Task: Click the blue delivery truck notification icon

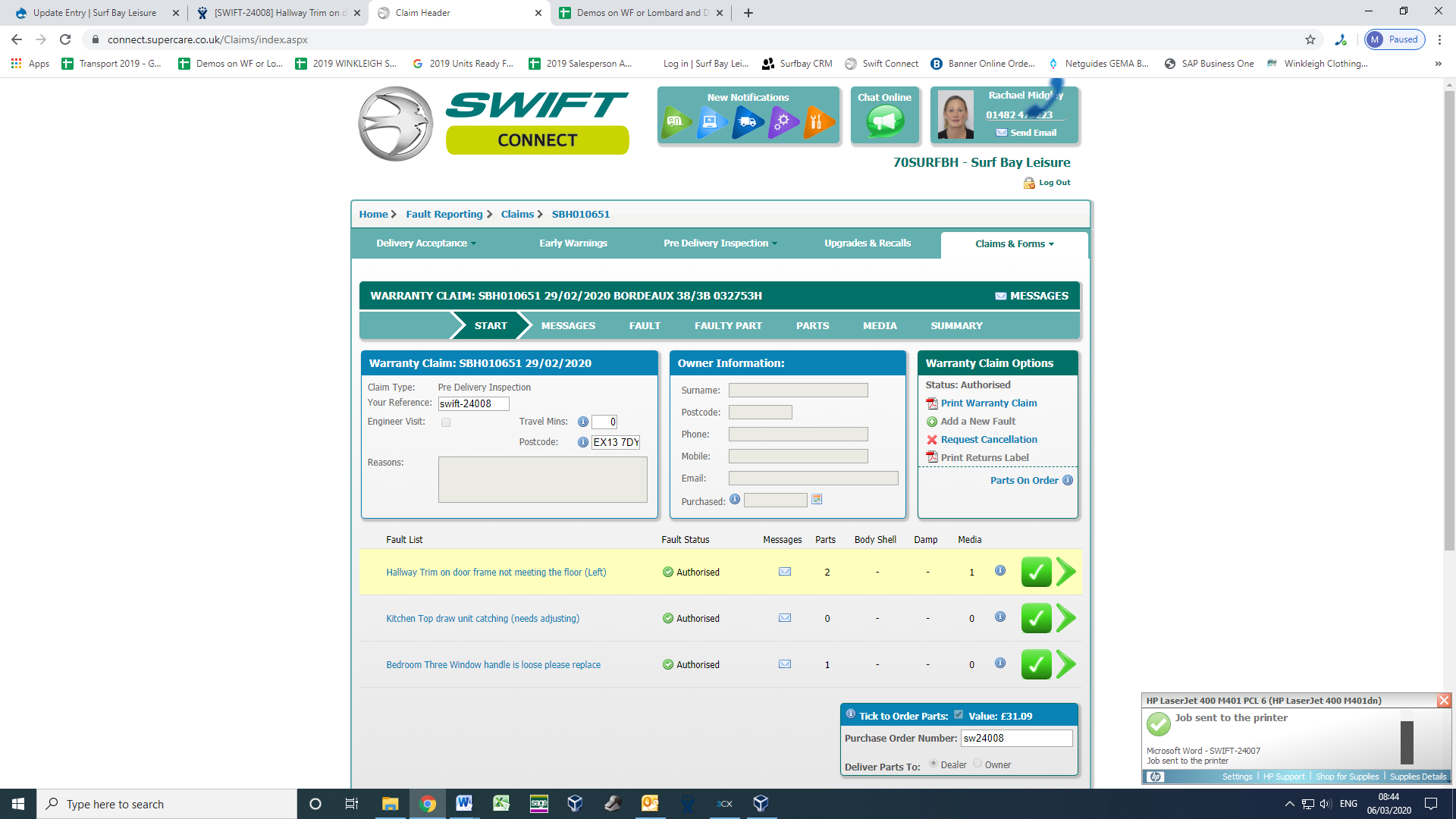Action: tap(747, 121)
